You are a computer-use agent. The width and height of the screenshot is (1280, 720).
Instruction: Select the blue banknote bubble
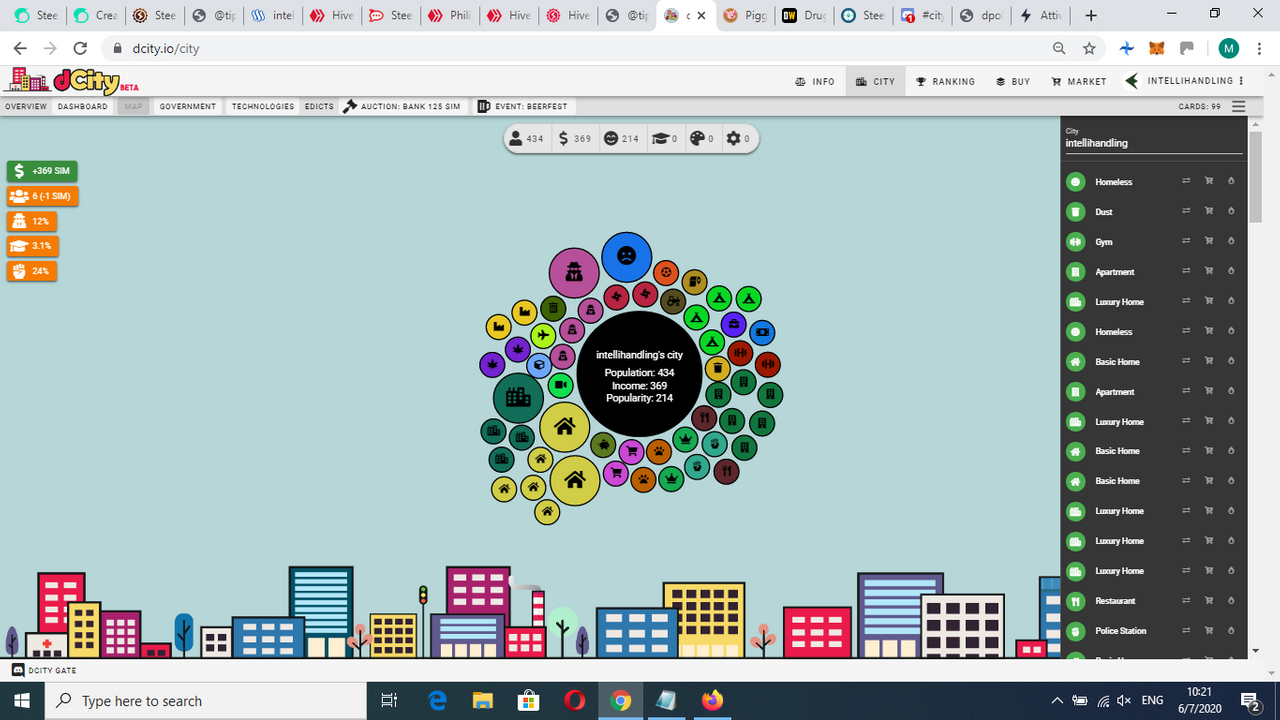pos(762,332)
